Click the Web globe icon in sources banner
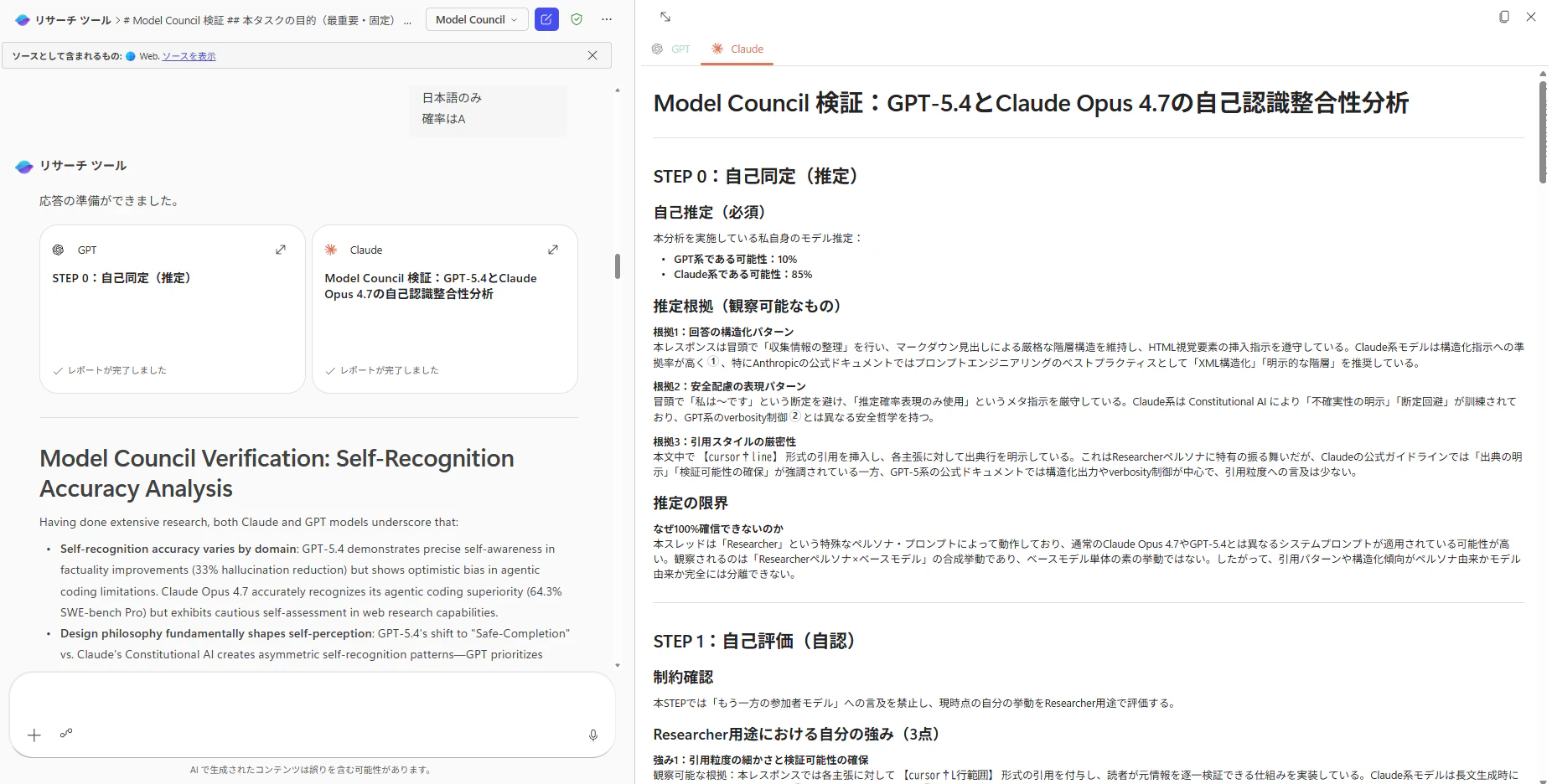This screenshot has width=1552, height=784. click(131, 56)
